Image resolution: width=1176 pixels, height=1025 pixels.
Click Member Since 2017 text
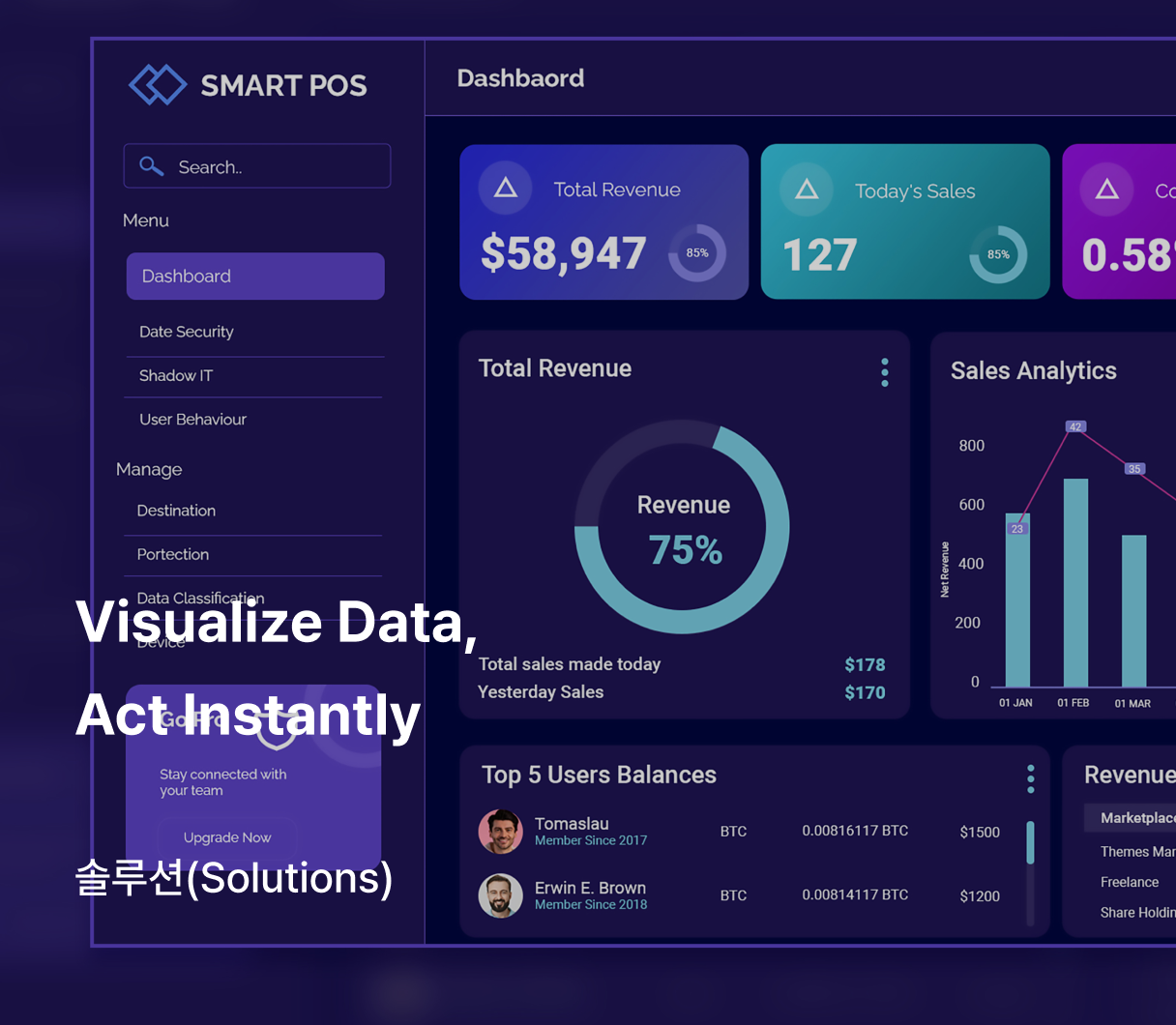[591, 841]
